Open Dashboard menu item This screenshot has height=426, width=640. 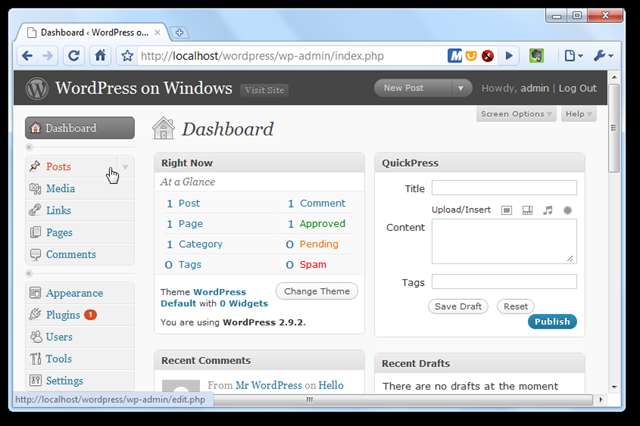tap(80, 128)
